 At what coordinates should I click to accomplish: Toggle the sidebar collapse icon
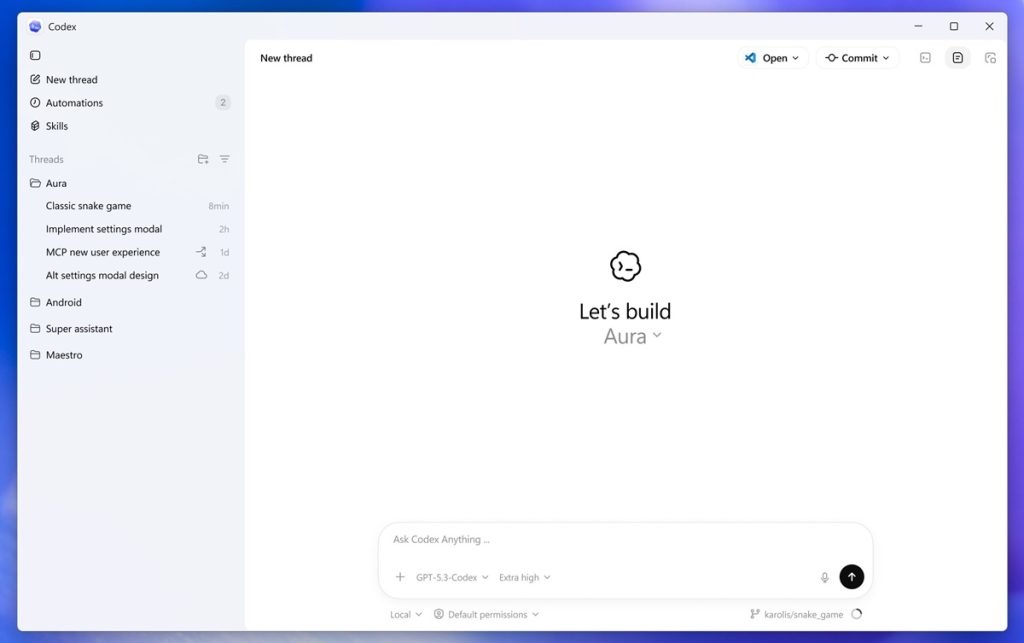(35, 55)
